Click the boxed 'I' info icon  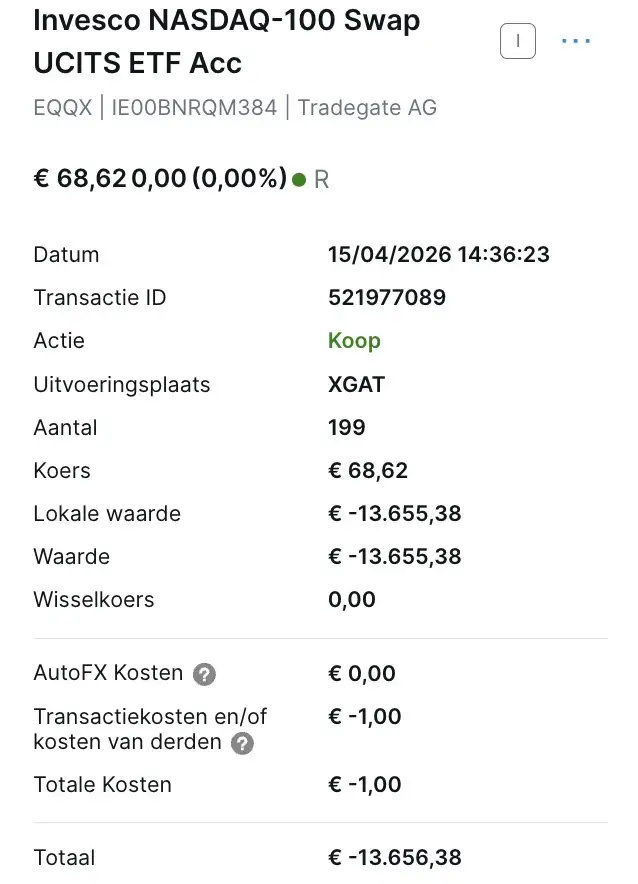point(517,41)
